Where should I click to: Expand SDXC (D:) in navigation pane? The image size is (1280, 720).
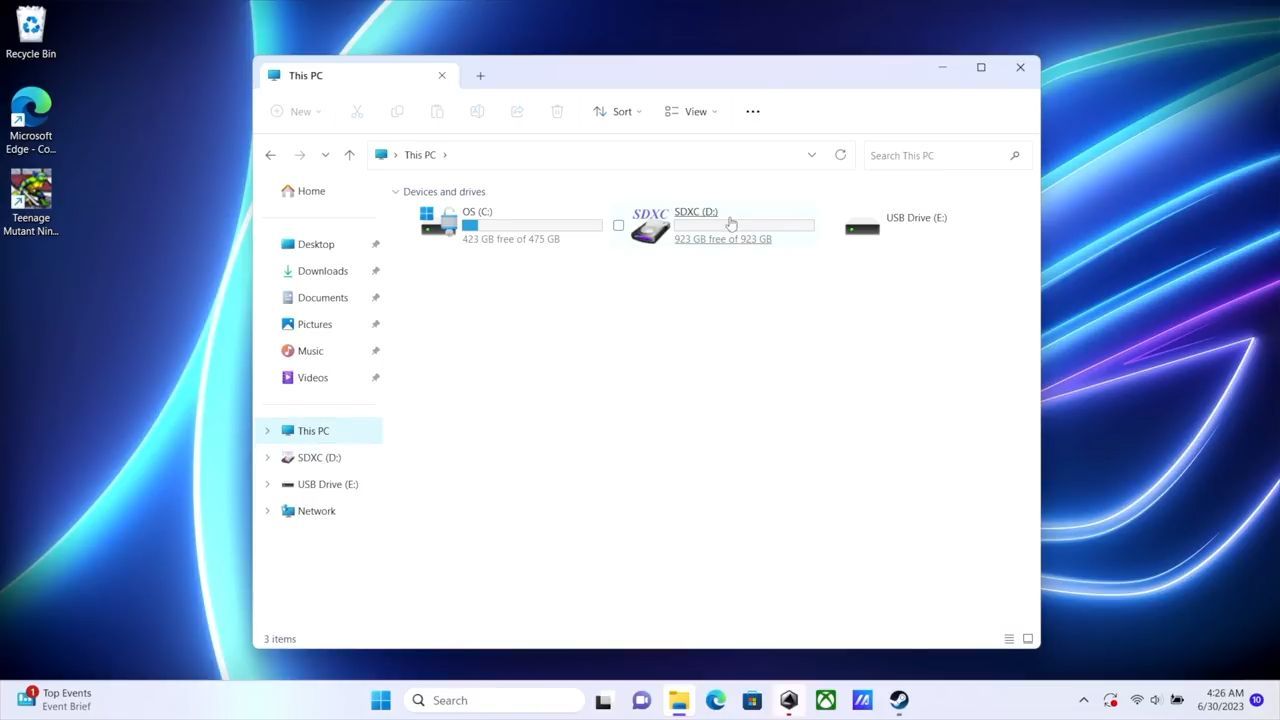tap(267, 458)
